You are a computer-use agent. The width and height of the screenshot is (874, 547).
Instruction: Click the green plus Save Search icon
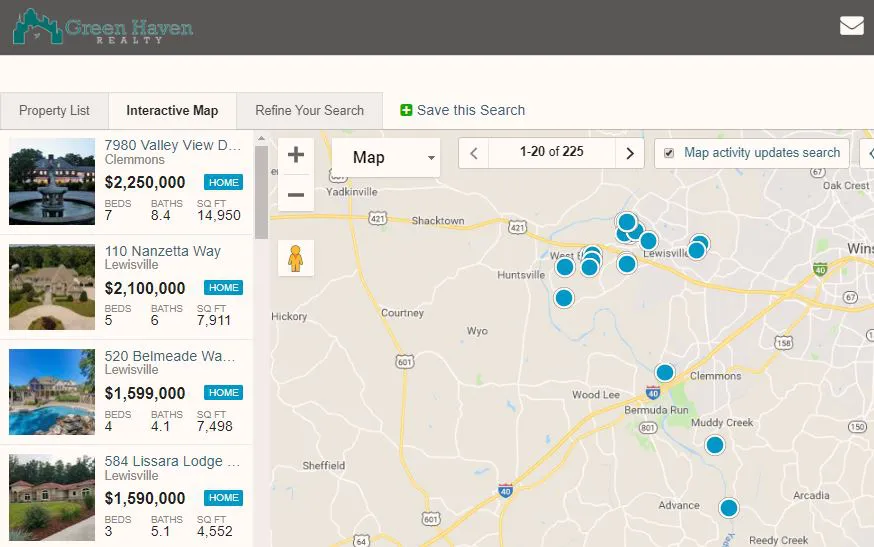[406, 110]
